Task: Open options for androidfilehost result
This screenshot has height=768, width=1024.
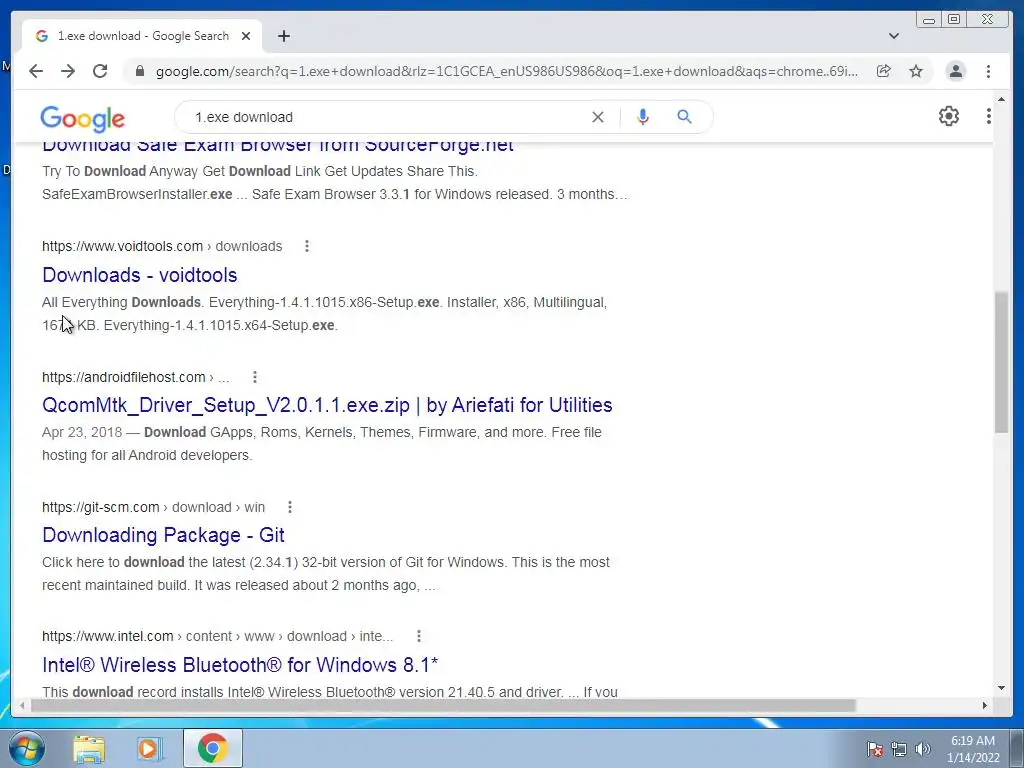Action: (x=255, y=377)
